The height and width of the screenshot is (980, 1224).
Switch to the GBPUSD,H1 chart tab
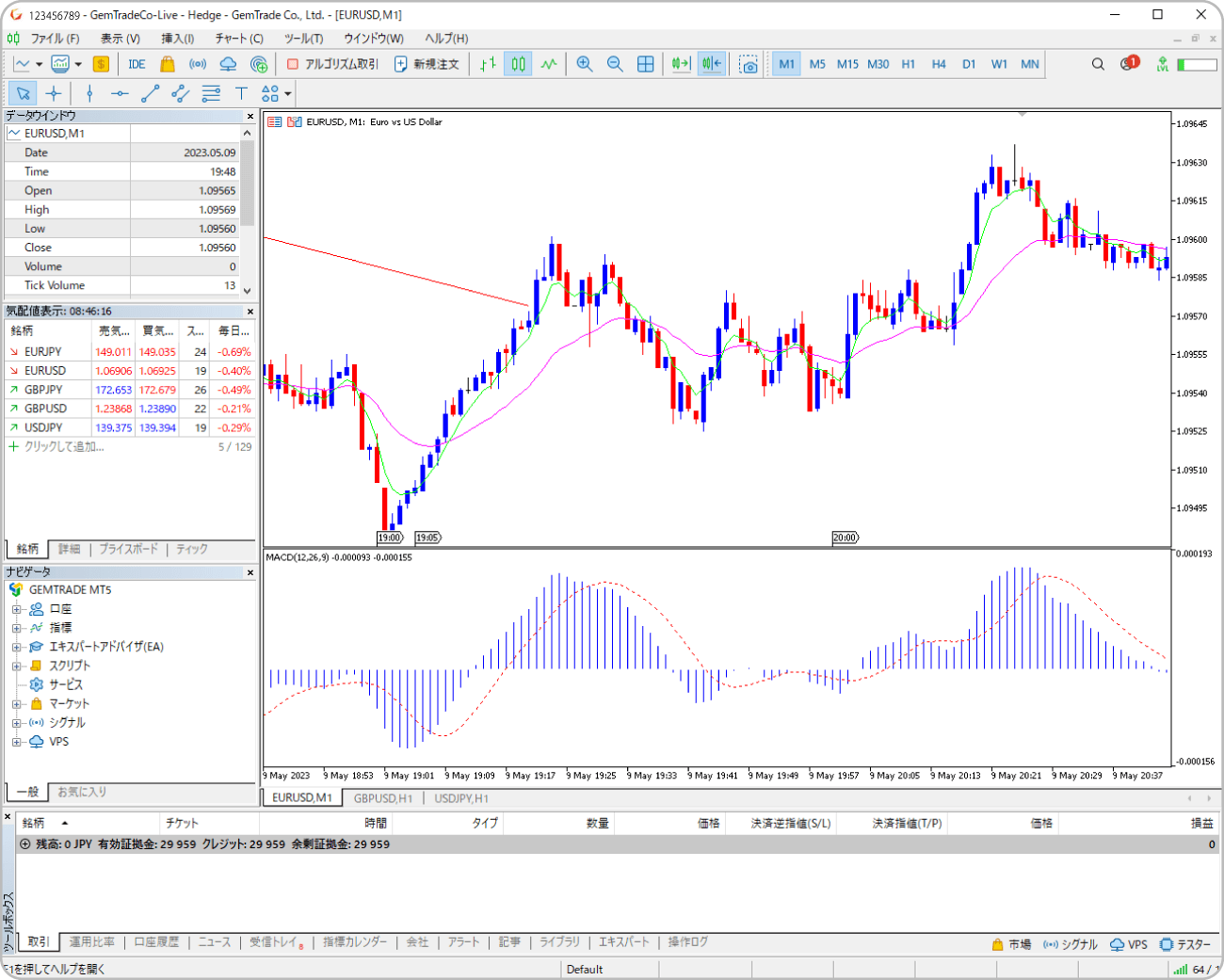click(382, 798)
